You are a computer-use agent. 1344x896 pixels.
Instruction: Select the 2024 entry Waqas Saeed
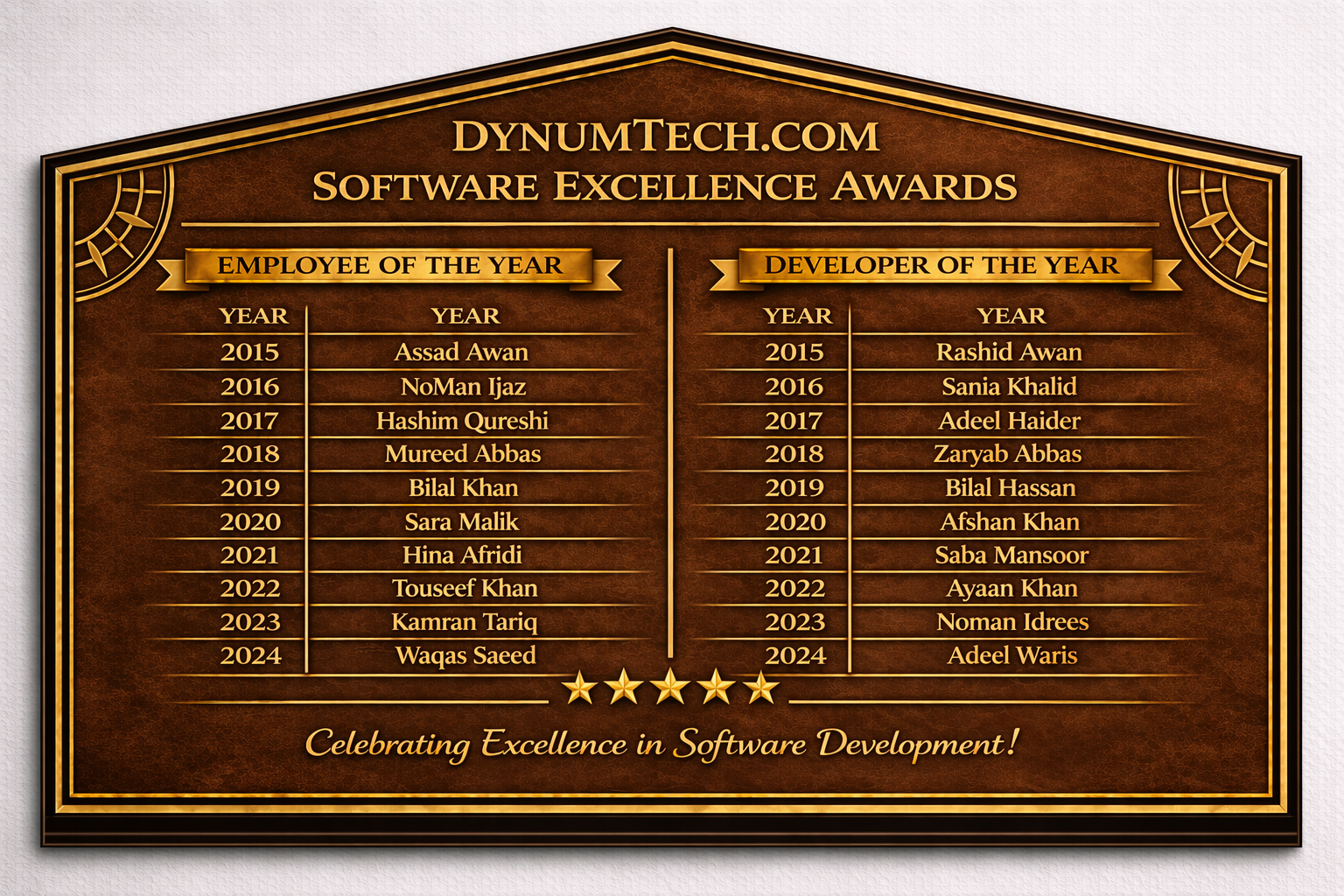465,655
